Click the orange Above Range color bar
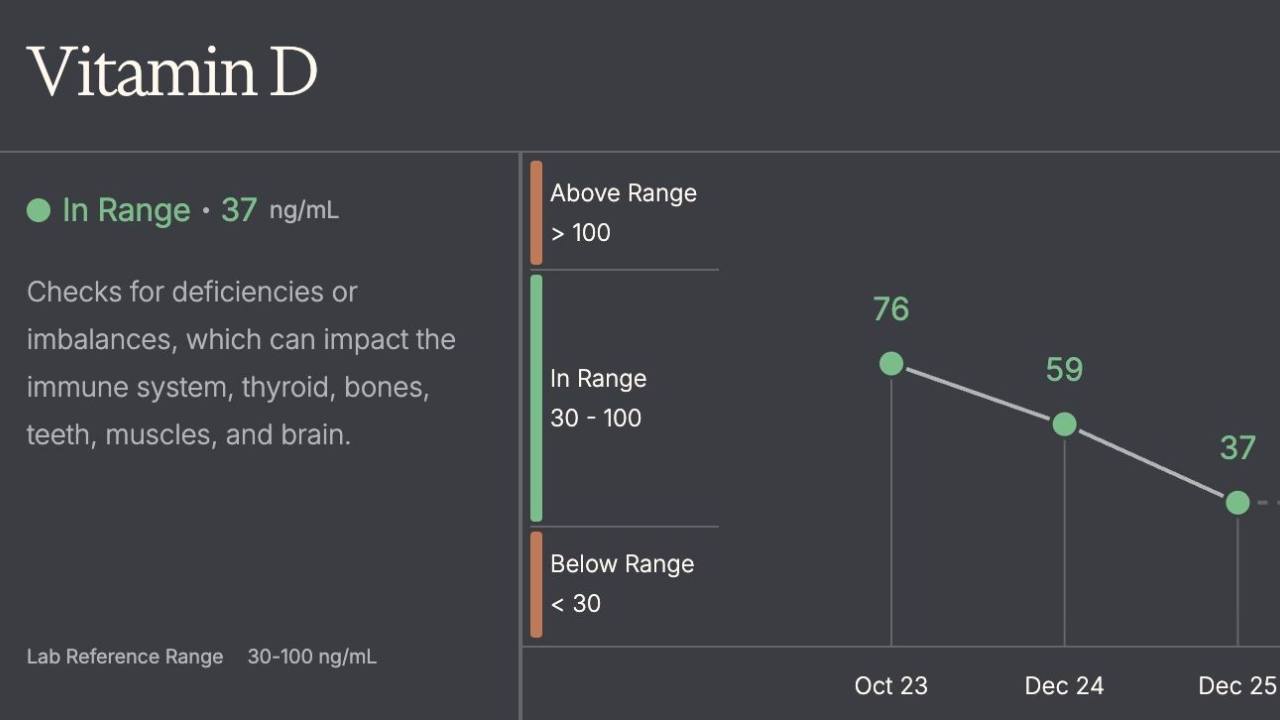Screen dimensions: 1280x720 tap(536, 212)
